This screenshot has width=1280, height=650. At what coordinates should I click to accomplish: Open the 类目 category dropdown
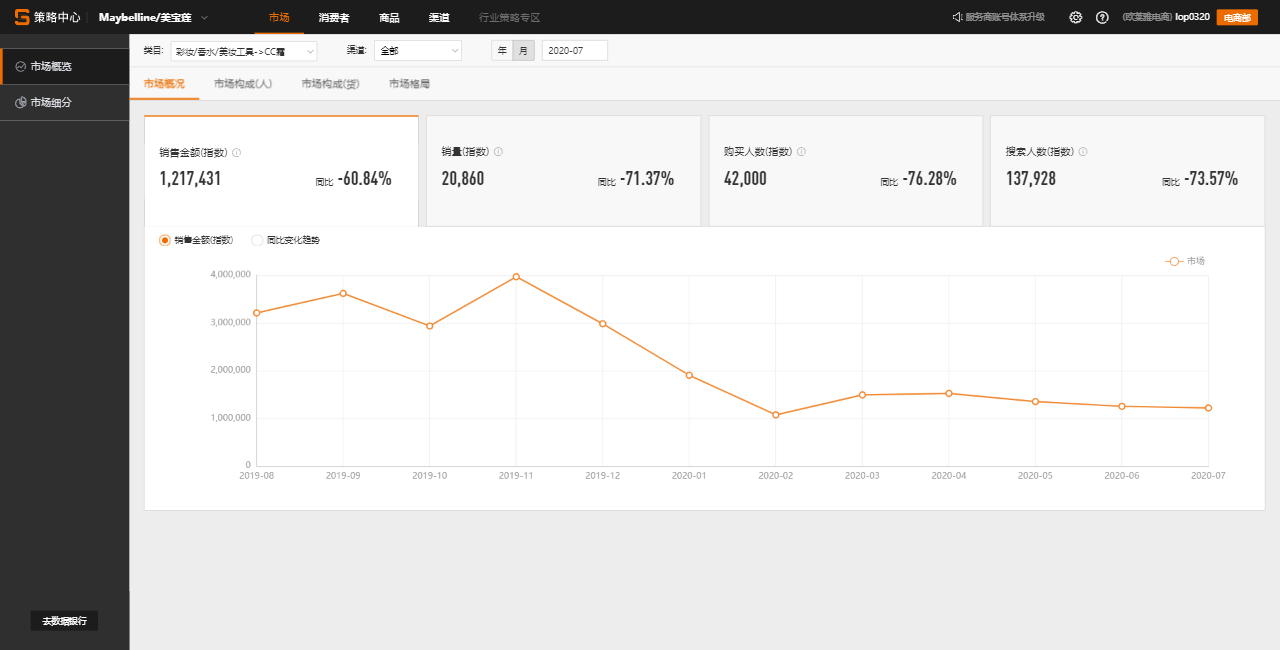click(x=243, y=50)
